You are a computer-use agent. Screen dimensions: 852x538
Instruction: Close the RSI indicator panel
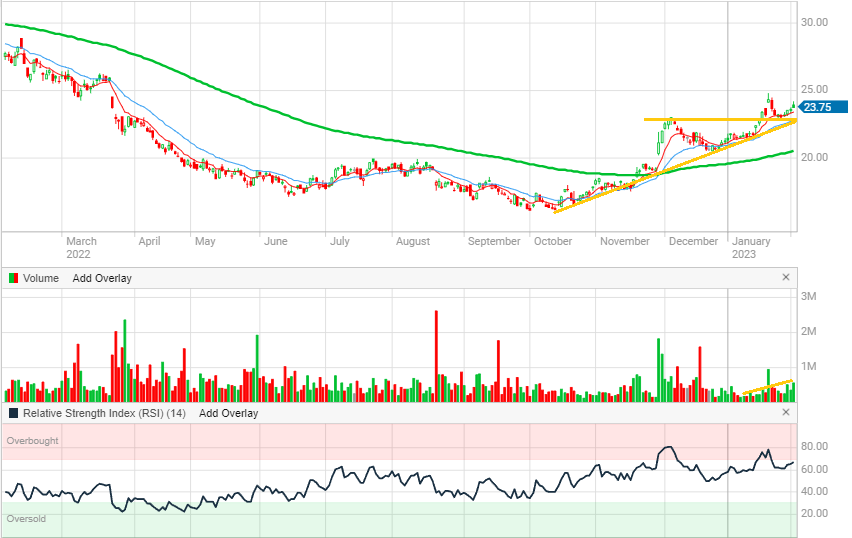click(x=786, y=412)
